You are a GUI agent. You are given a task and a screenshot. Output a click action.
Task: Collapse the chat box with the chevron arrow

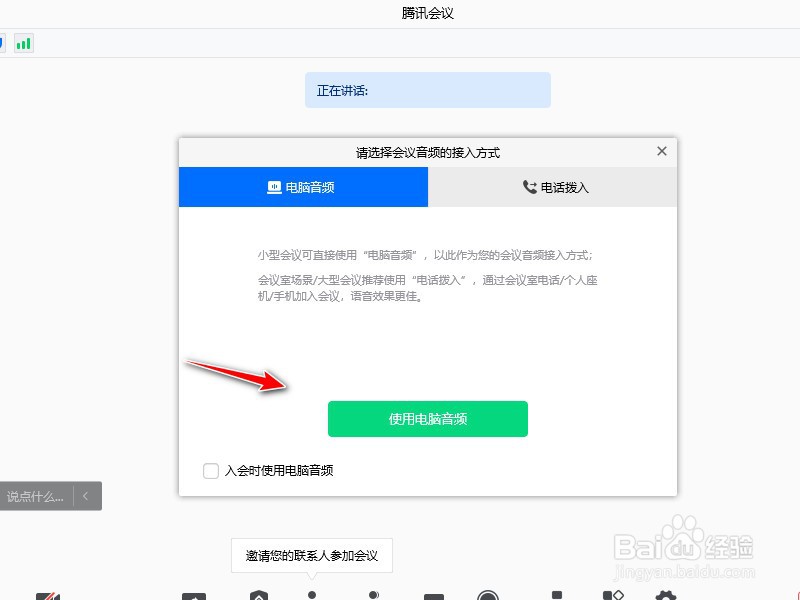pyautogui.click(x=86, y=496)
